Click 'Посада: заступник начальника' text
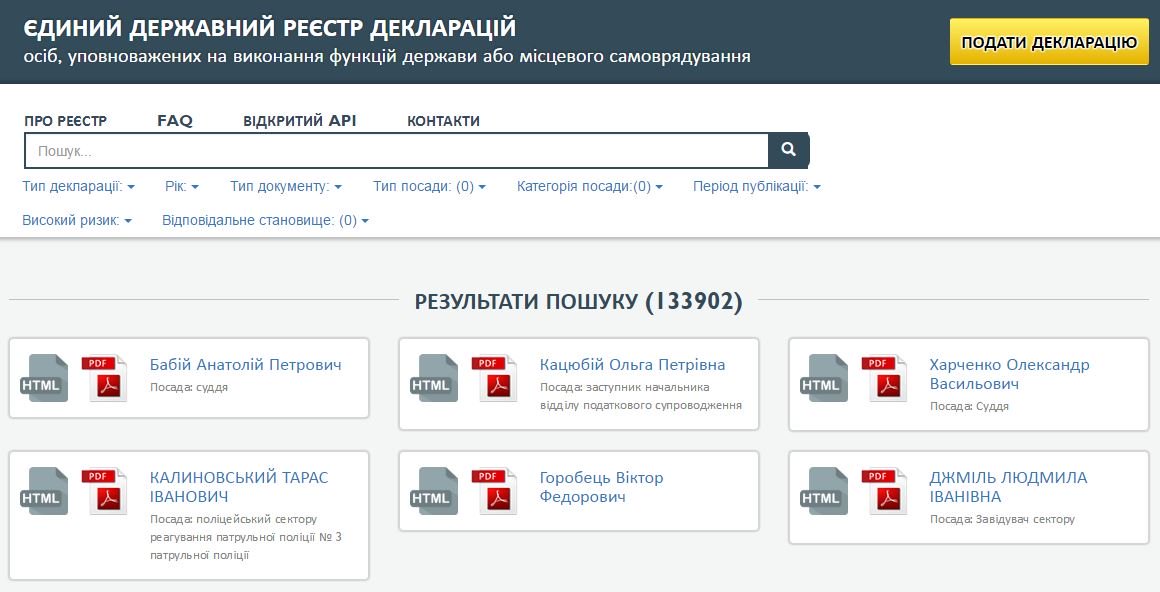This screenshot has height=592, width=1160. coord(624,387)
